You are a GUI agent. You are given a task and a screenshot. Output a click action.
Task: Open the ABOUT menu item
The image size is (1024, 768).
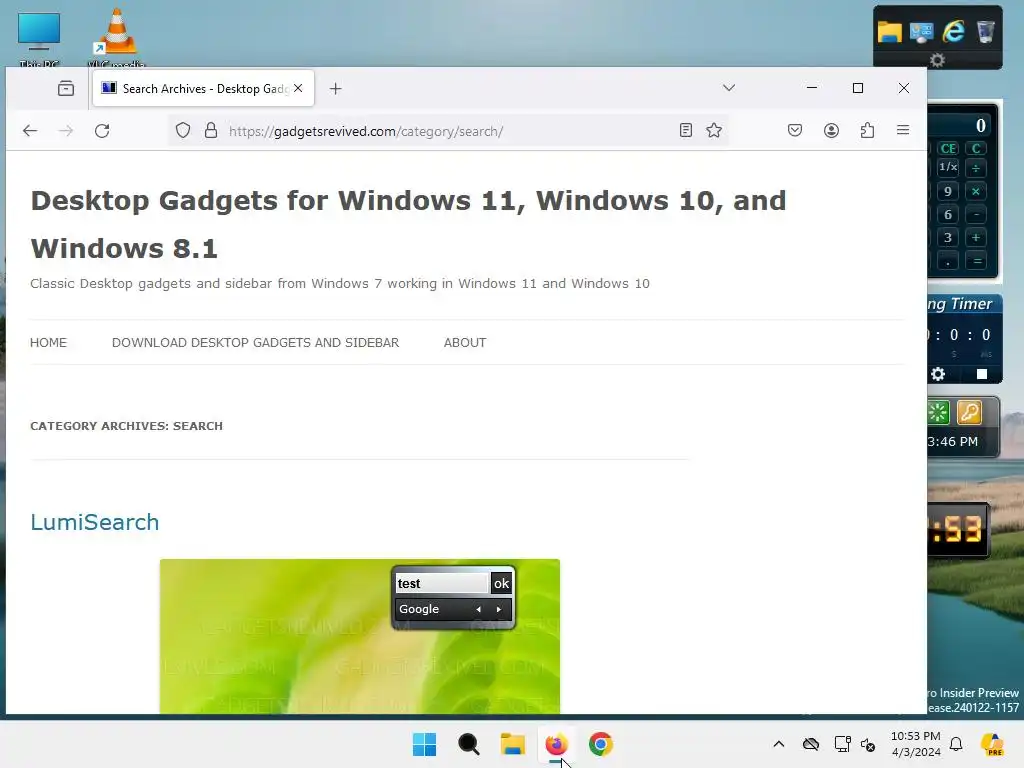point(465,342)
